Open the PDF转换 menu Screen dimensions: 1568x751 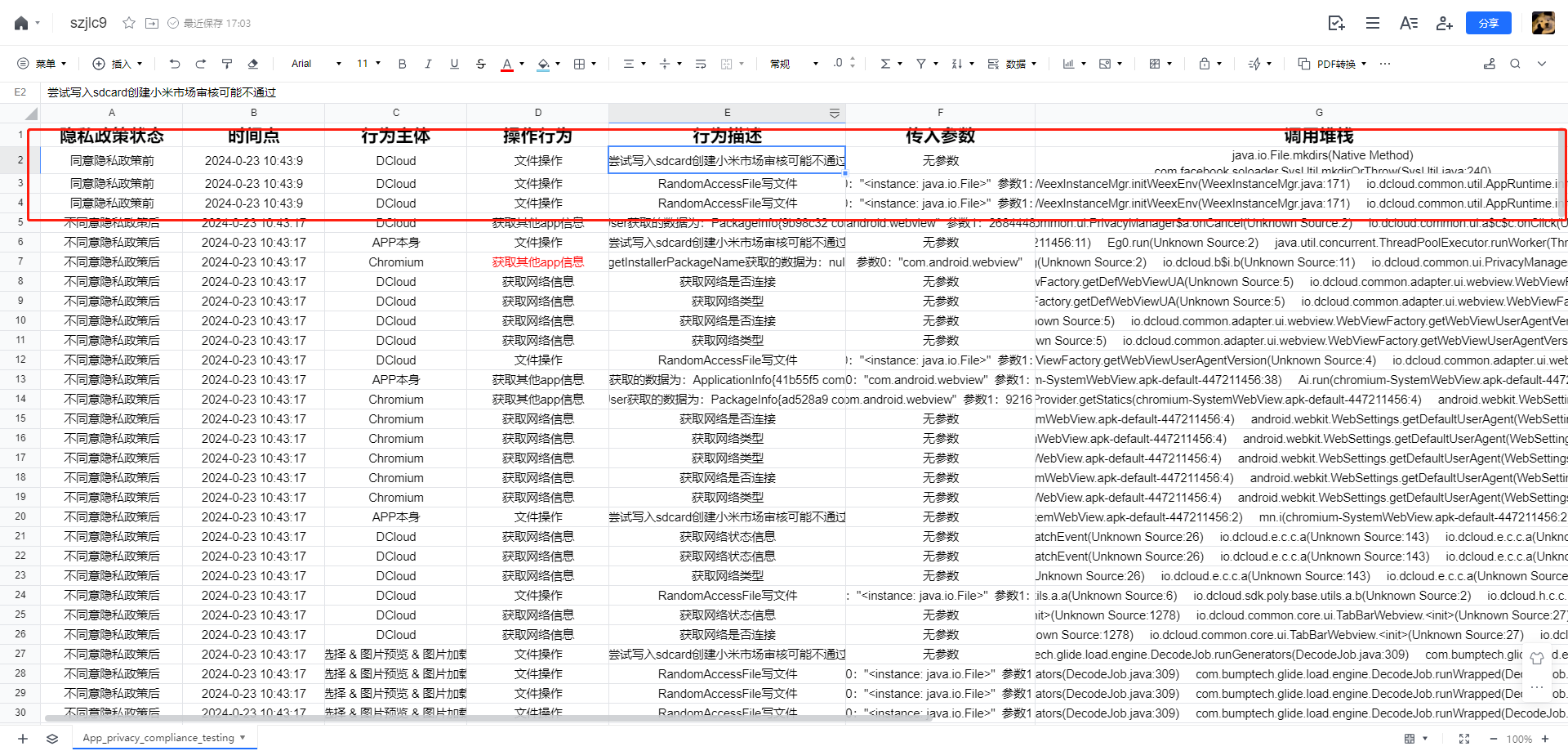[1332, 64]
